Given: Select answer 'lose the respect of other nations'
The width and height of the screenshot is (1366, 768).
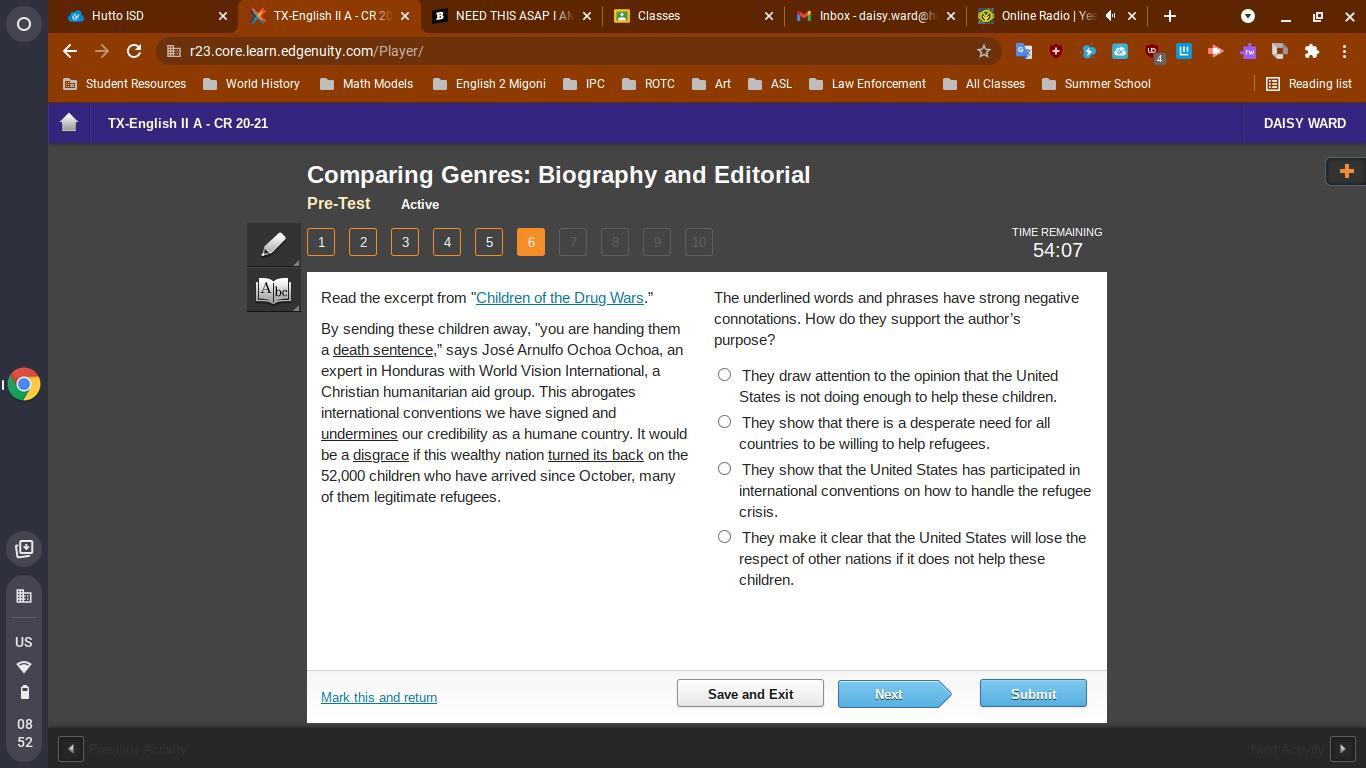Looking at the screenshot, I should pos(724,537).
